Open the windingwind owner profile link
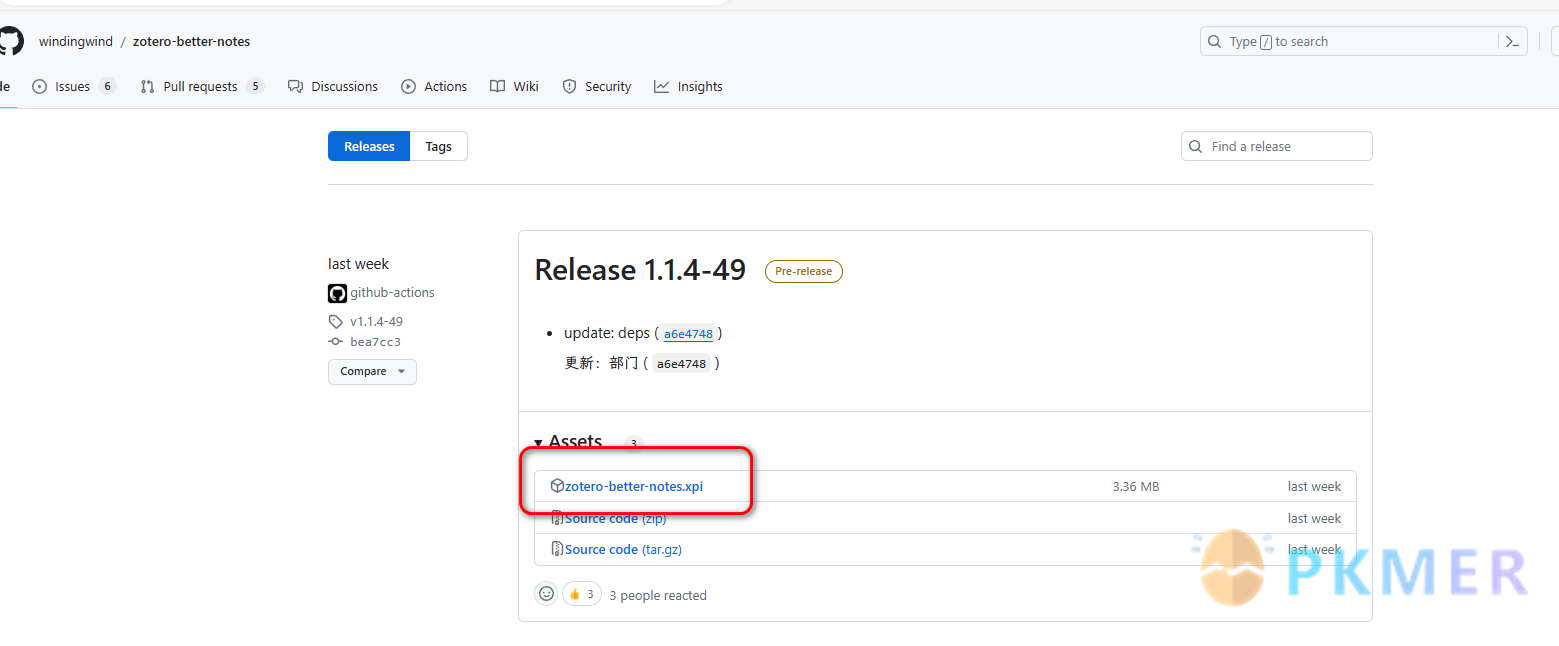 (x=75, y=41)
